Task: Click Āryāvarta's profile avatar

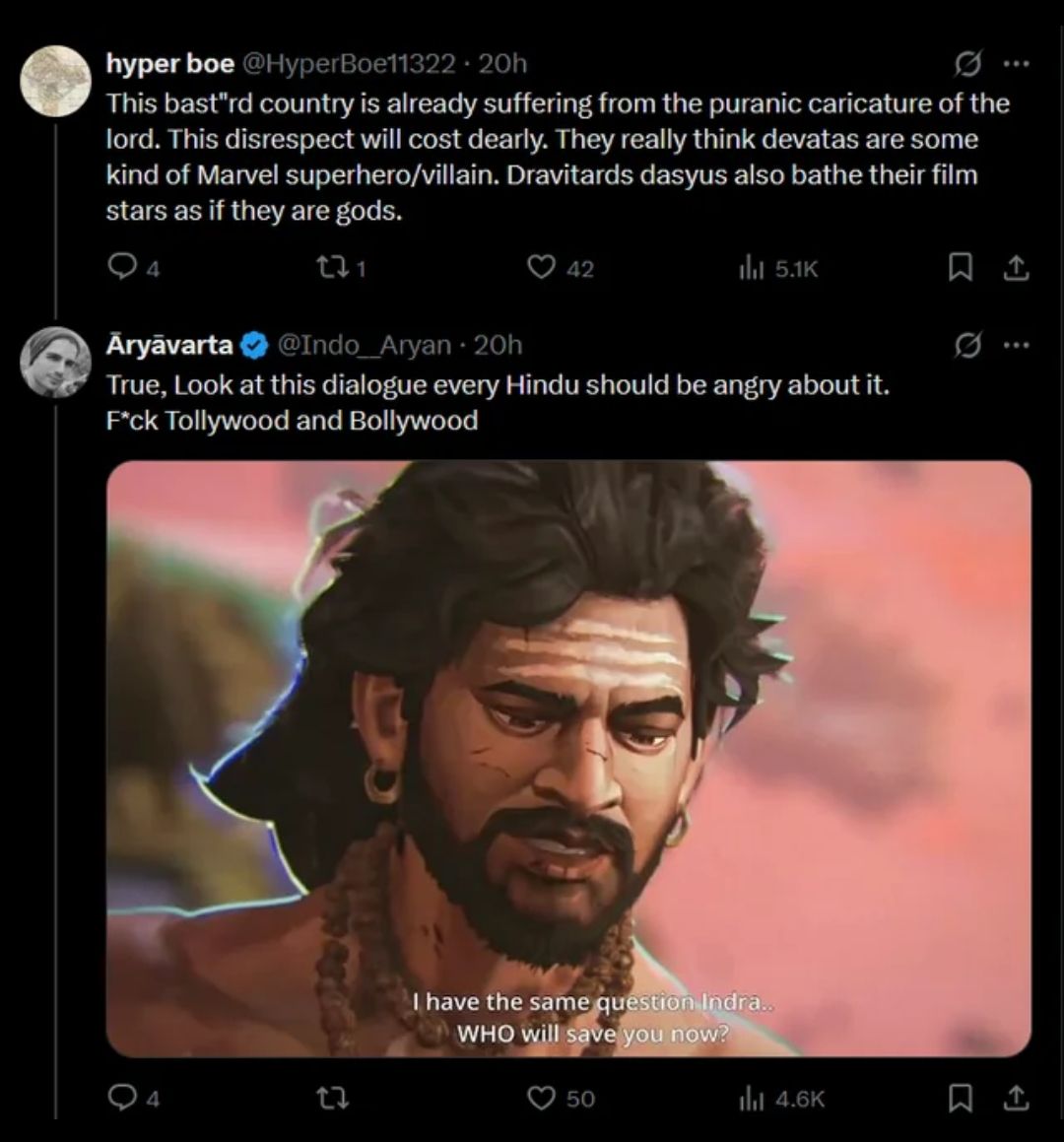Action: click(x=55, y=362)
